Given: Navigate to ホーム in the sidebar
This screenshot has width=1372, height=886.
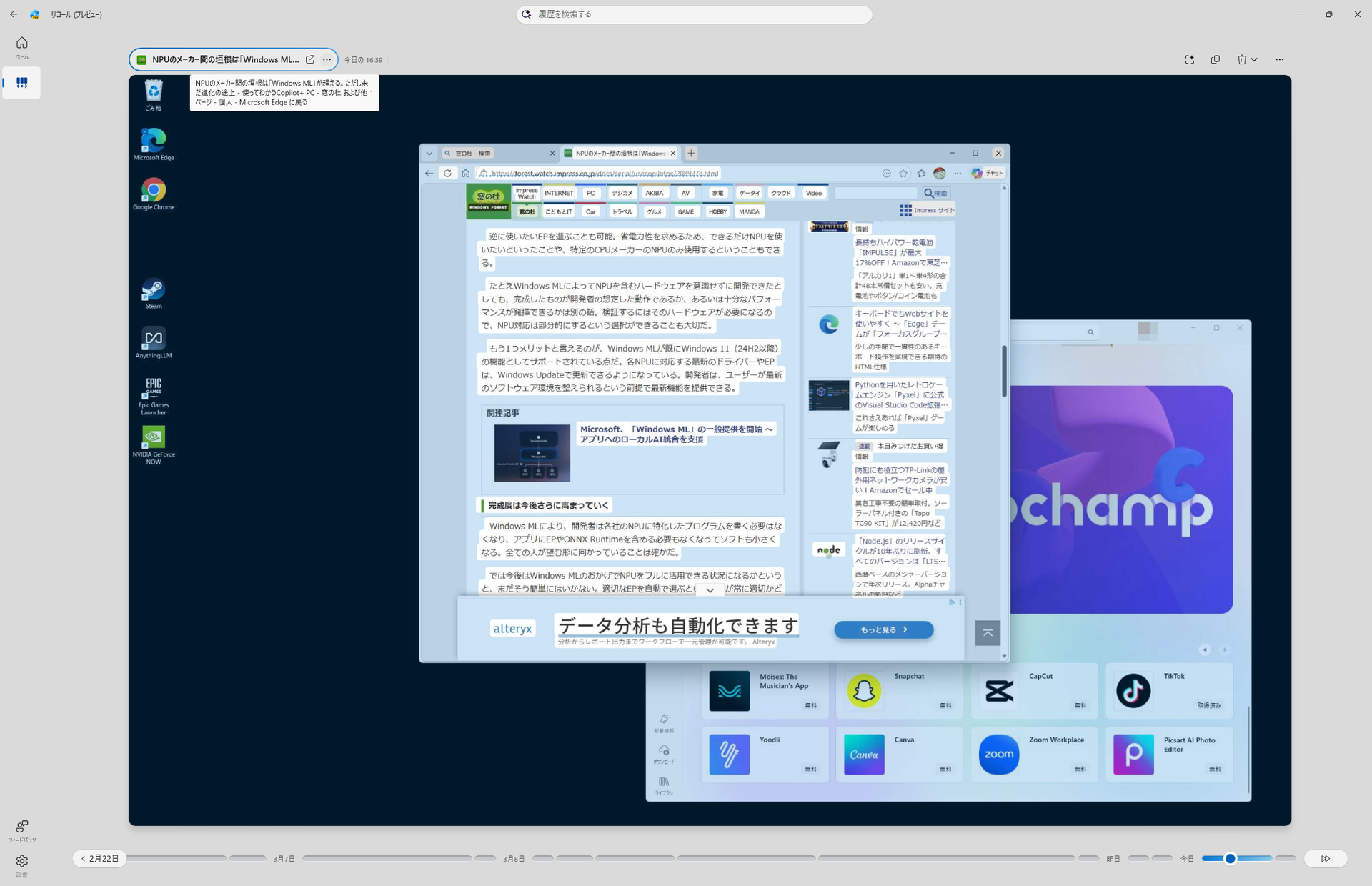Looking at the screenshot, I should tap(22, 47).
